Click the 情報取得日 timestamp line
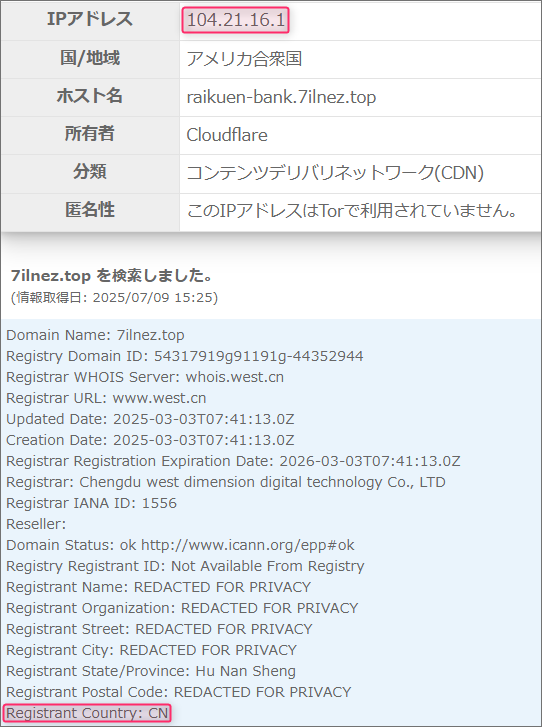Image resolution: width=542 pixels, height=727 pixels. point(114,297)
